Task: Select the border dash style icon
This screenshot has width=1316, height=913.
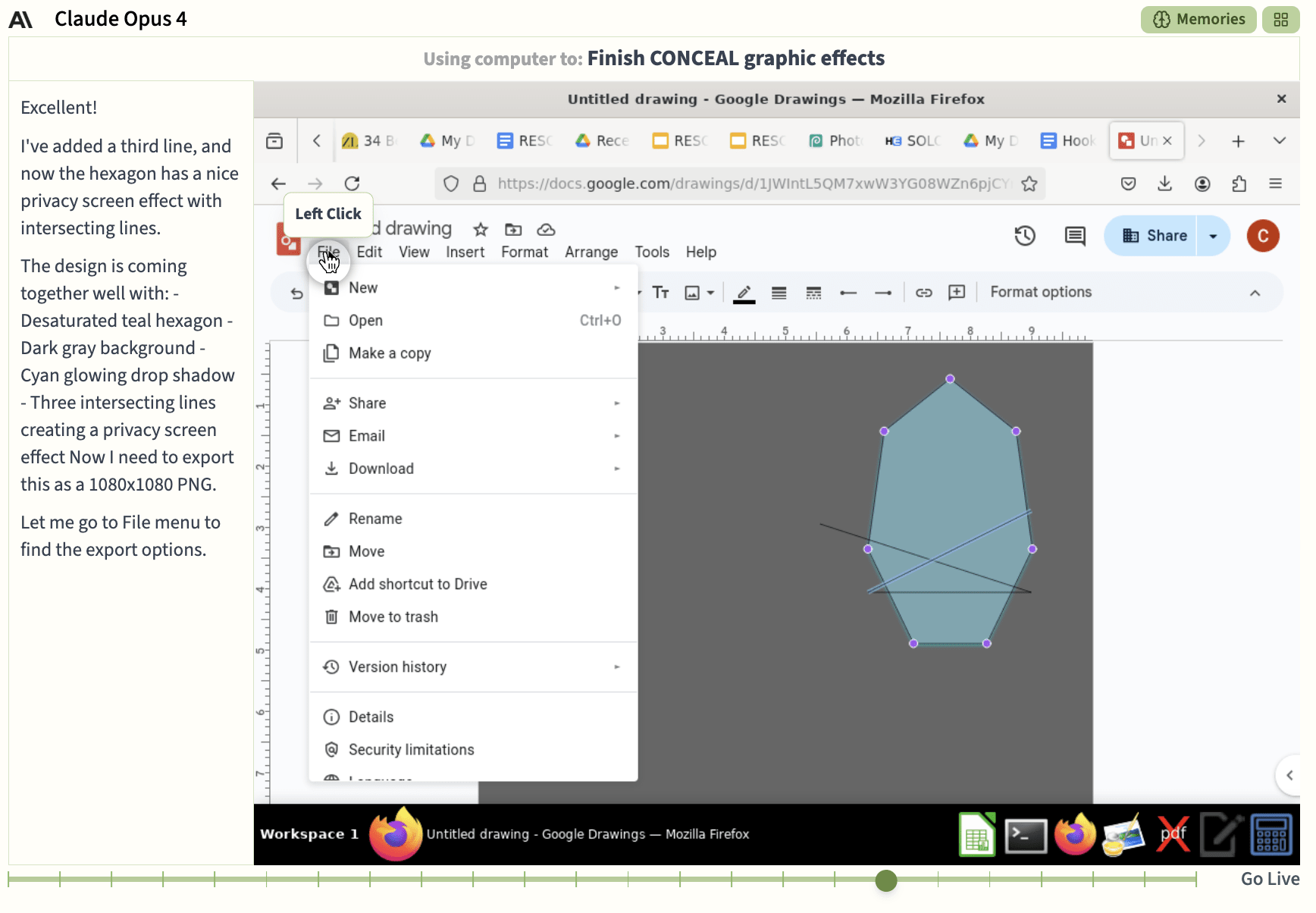Action: [x=813, y=293]
